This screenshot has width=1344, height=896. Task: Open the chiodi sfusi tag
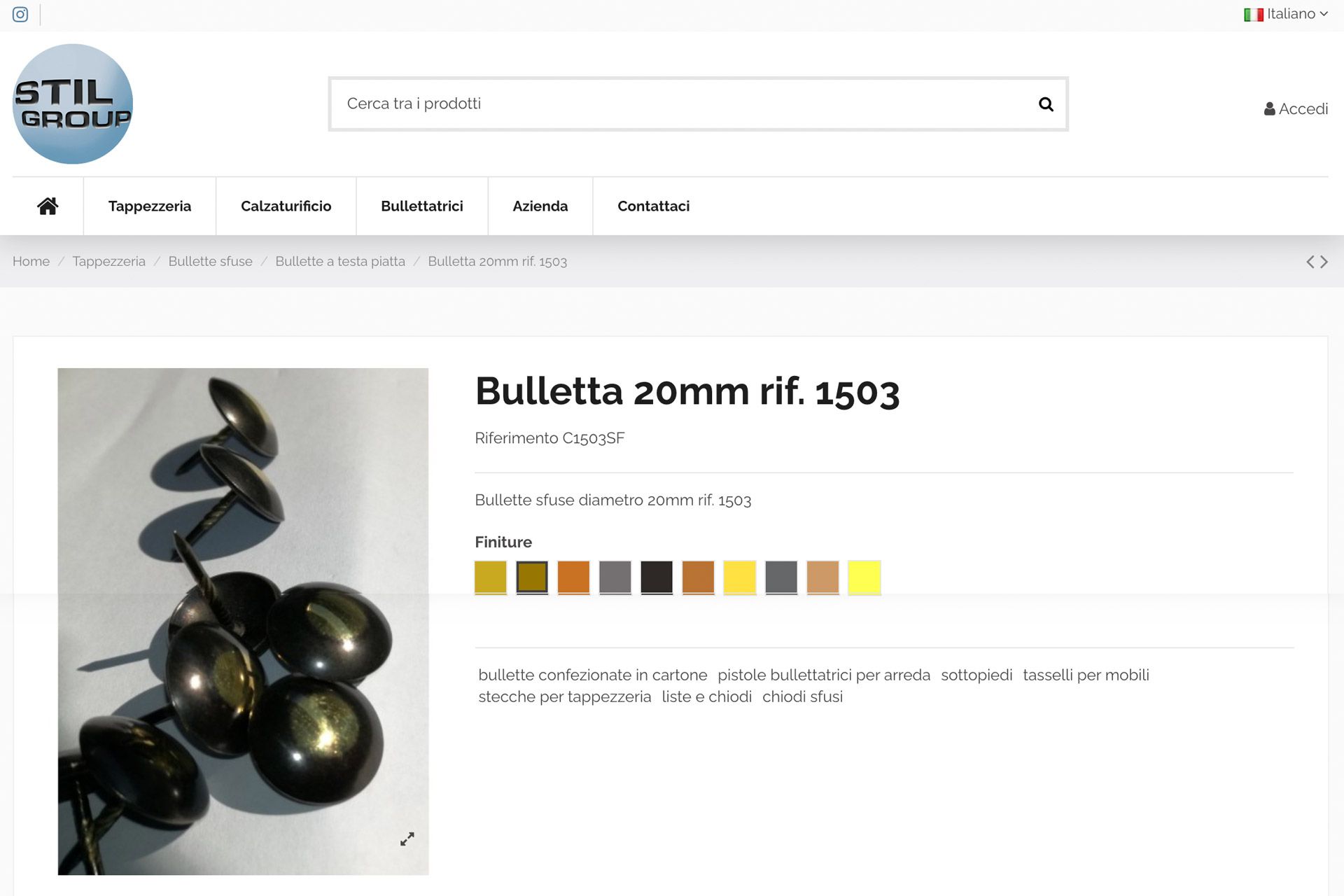(x=802, y=696)
